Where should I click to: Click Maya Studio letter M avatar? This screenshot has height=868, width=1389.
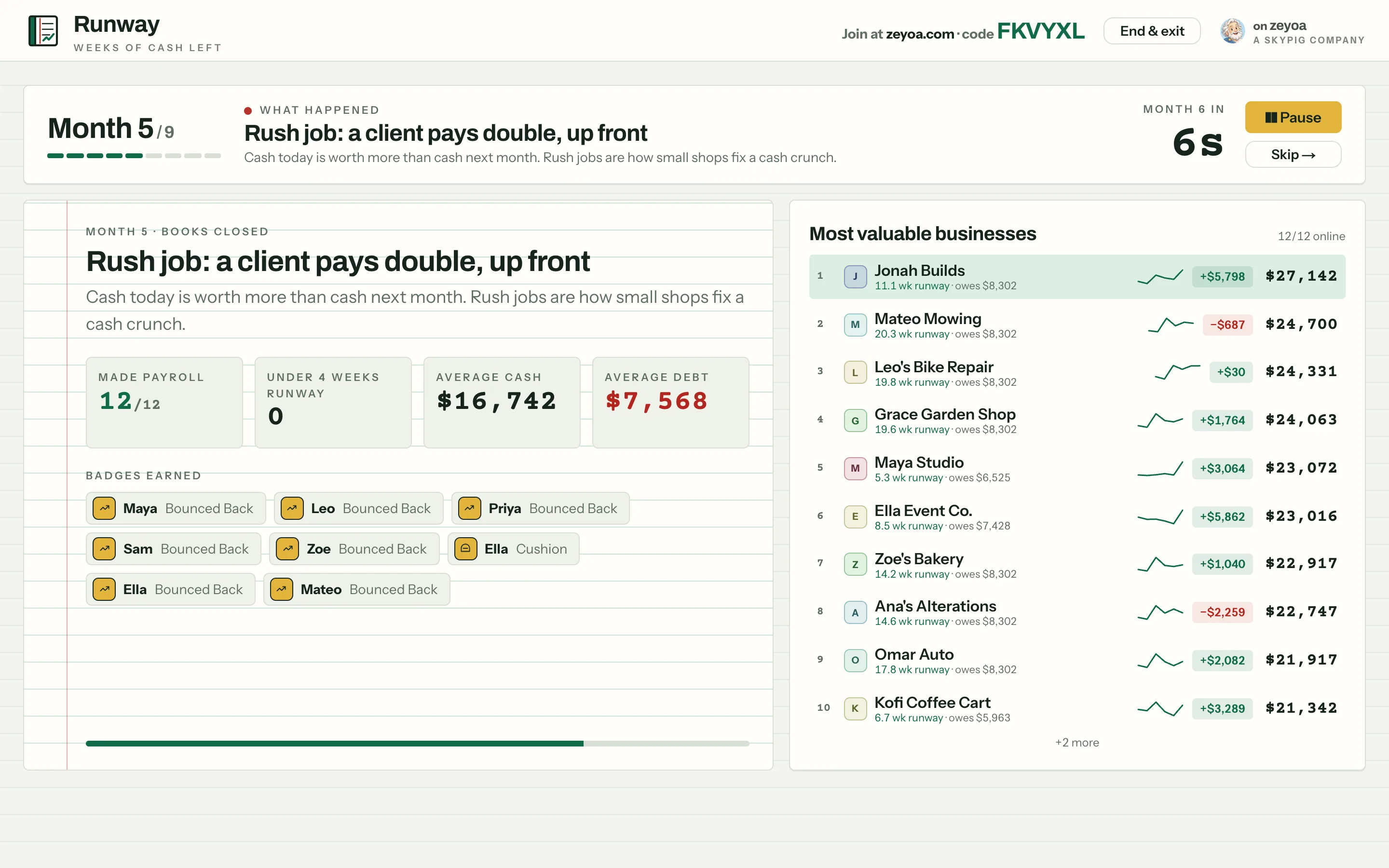click(855, 468)
